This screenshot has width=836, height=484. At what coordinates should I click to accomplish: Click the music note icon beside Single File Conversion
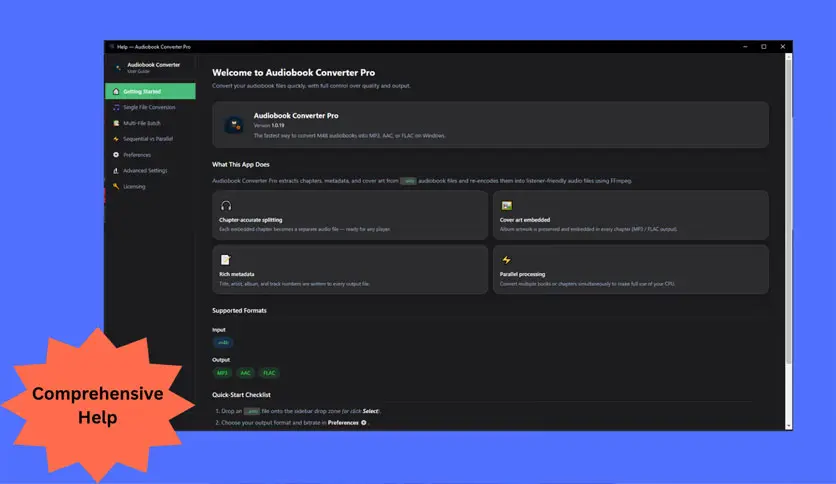point(116,107)
